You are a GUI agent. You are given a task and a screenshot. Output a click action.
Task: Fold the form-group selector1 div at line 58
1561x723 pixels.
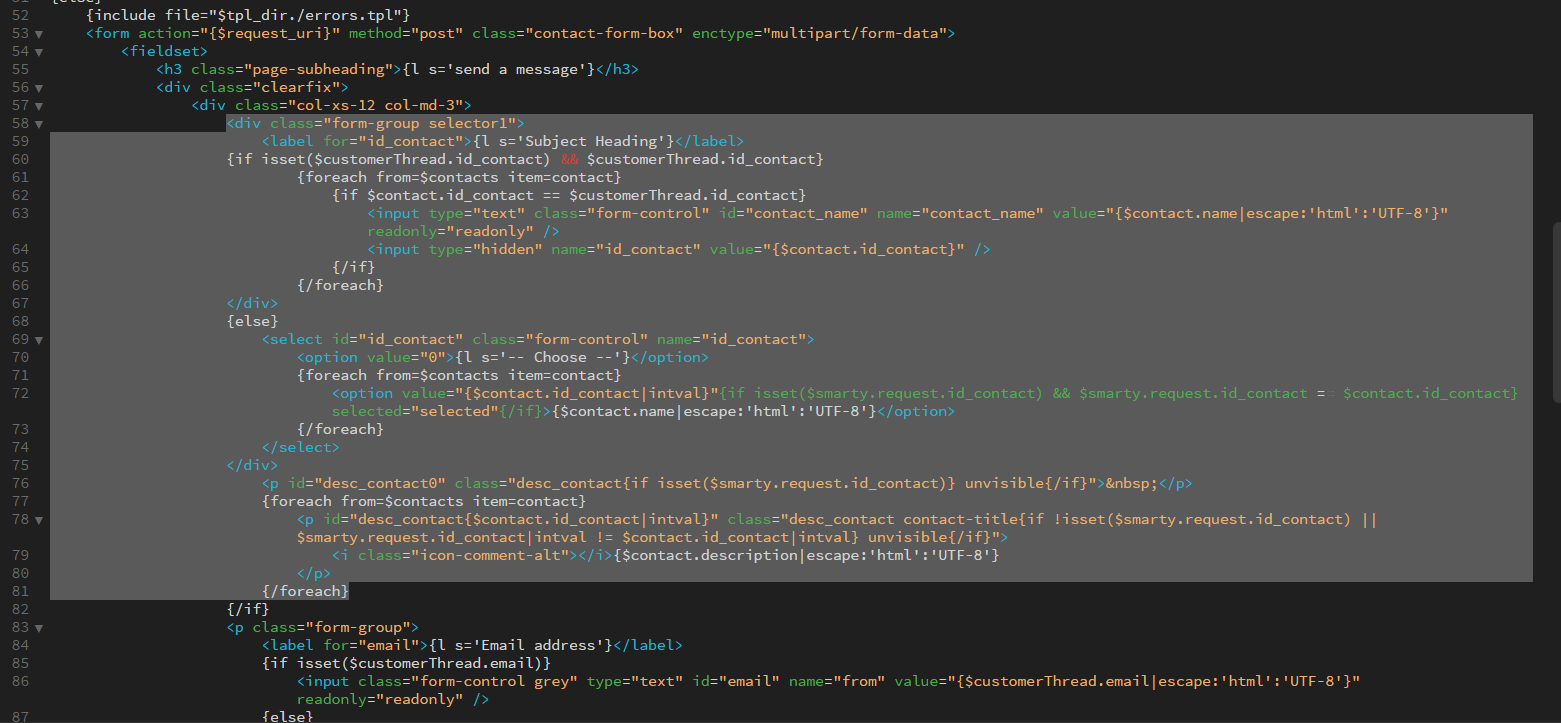point(39,124)
